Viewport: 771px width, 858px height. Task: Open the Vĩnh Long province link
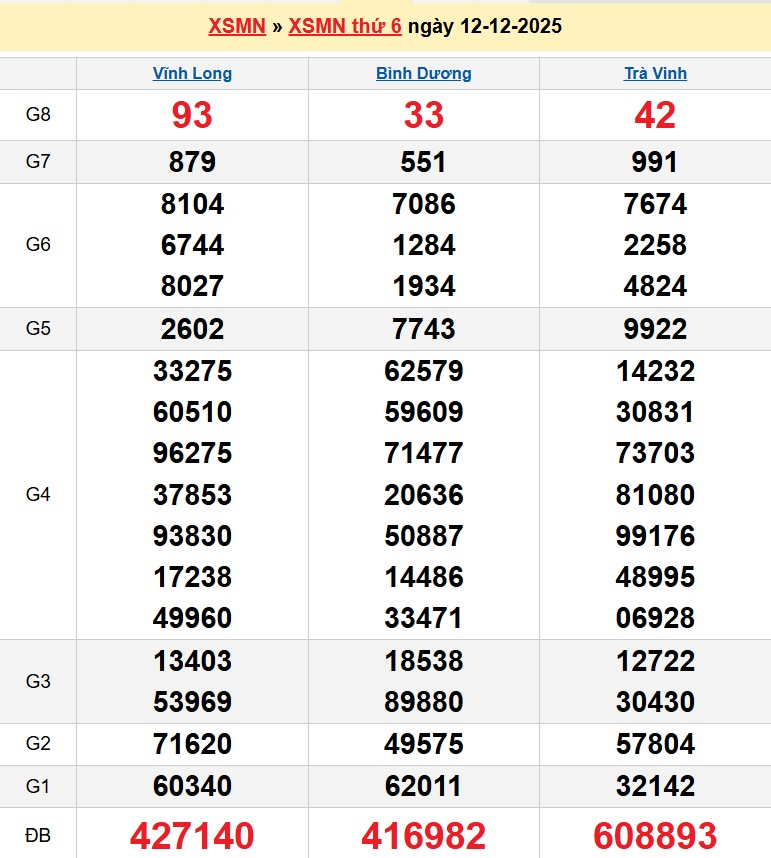click(x=192, y=73)
